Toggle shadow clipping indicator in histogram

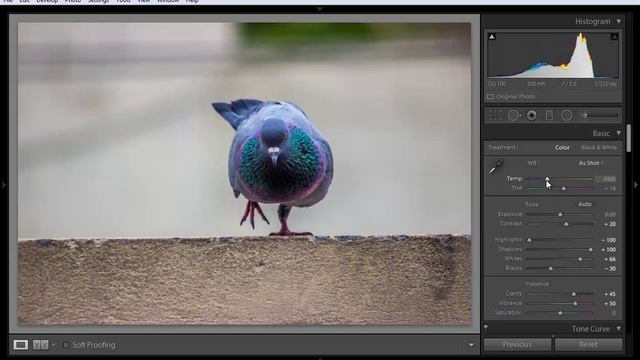[492, 37]
